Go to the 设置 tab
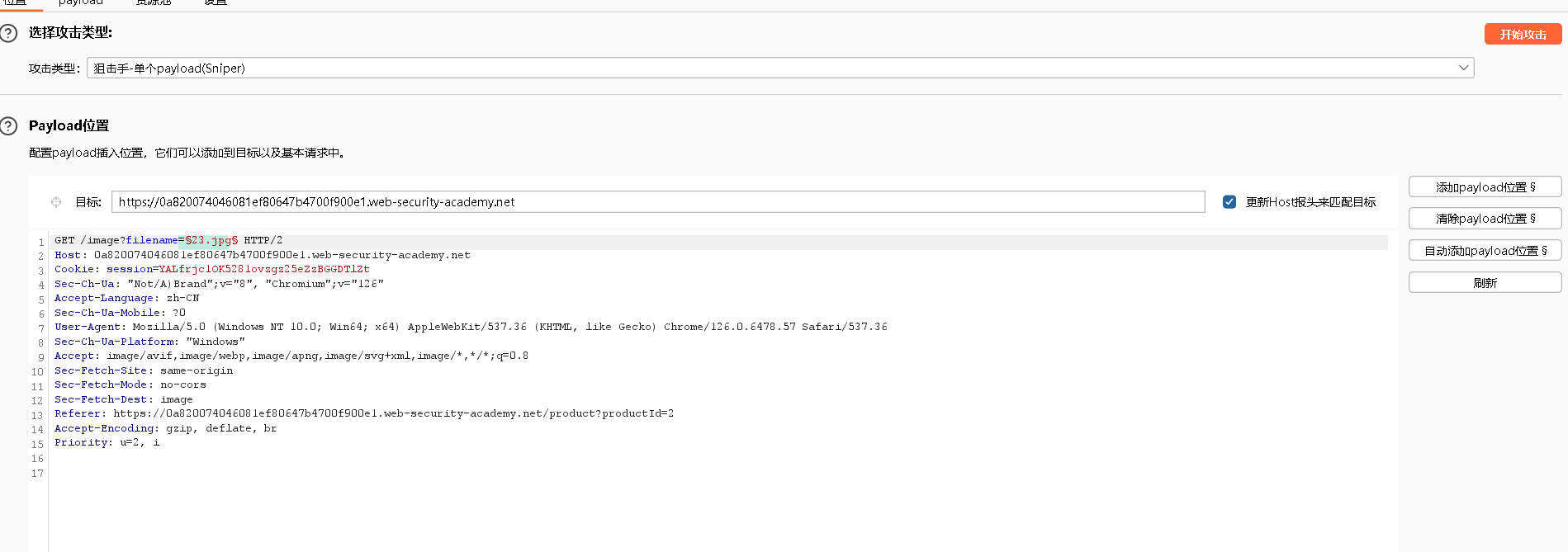 click(x=216, y=2)
